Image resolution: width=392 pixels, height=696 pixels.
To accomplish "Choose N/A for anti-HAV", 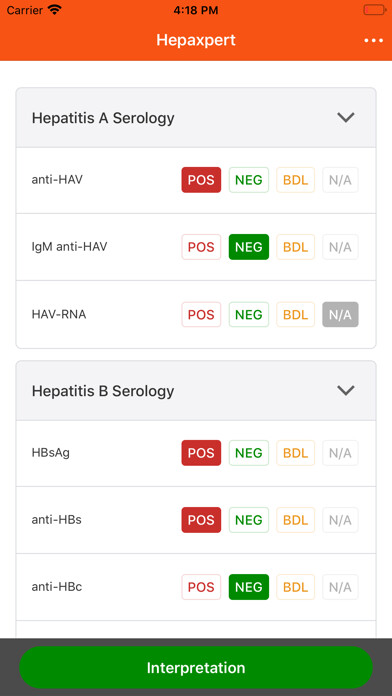I will coord(340,180).
